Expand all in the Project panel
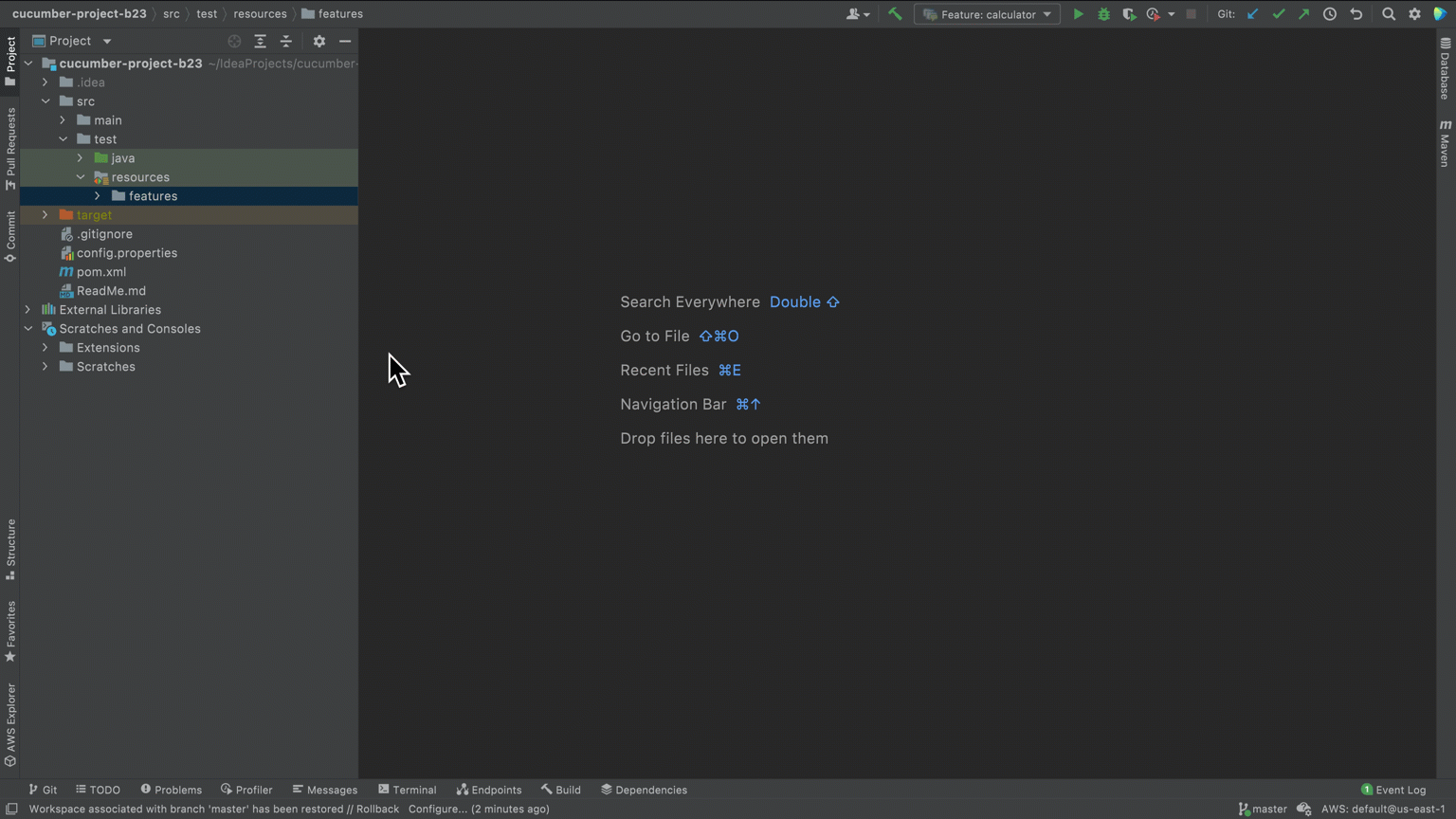This screenshot has height=819, width=1456. pos(260,41)
